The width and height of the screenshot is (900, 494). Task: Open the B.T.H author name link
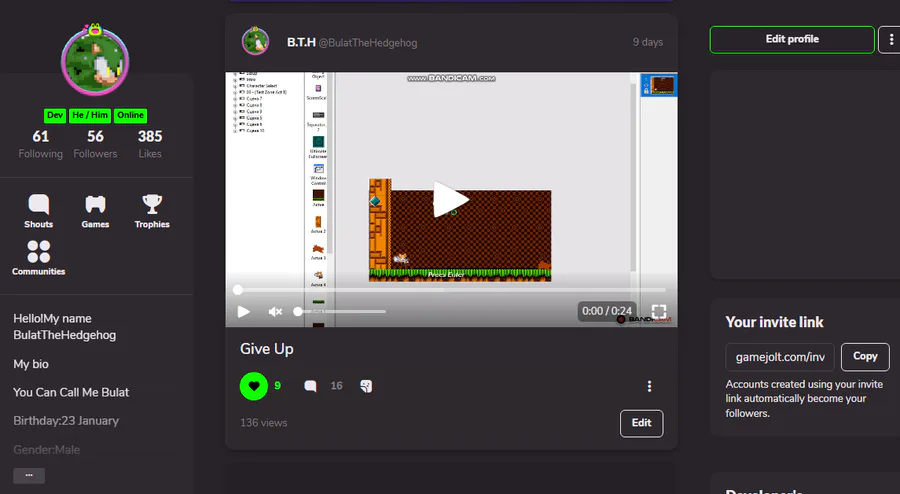(301, 42)
